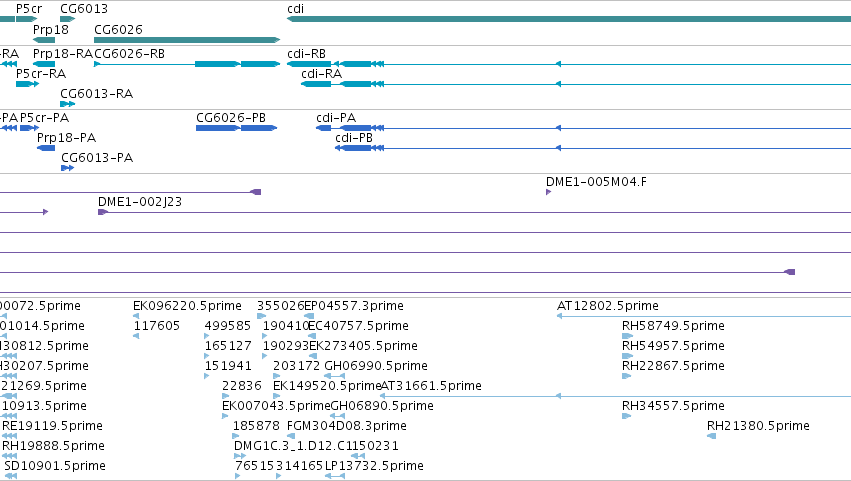Image resolution: width=851 pixels, height=481 pixels.
Task: Click the cdi-RB transcript label
Action: 307,54
